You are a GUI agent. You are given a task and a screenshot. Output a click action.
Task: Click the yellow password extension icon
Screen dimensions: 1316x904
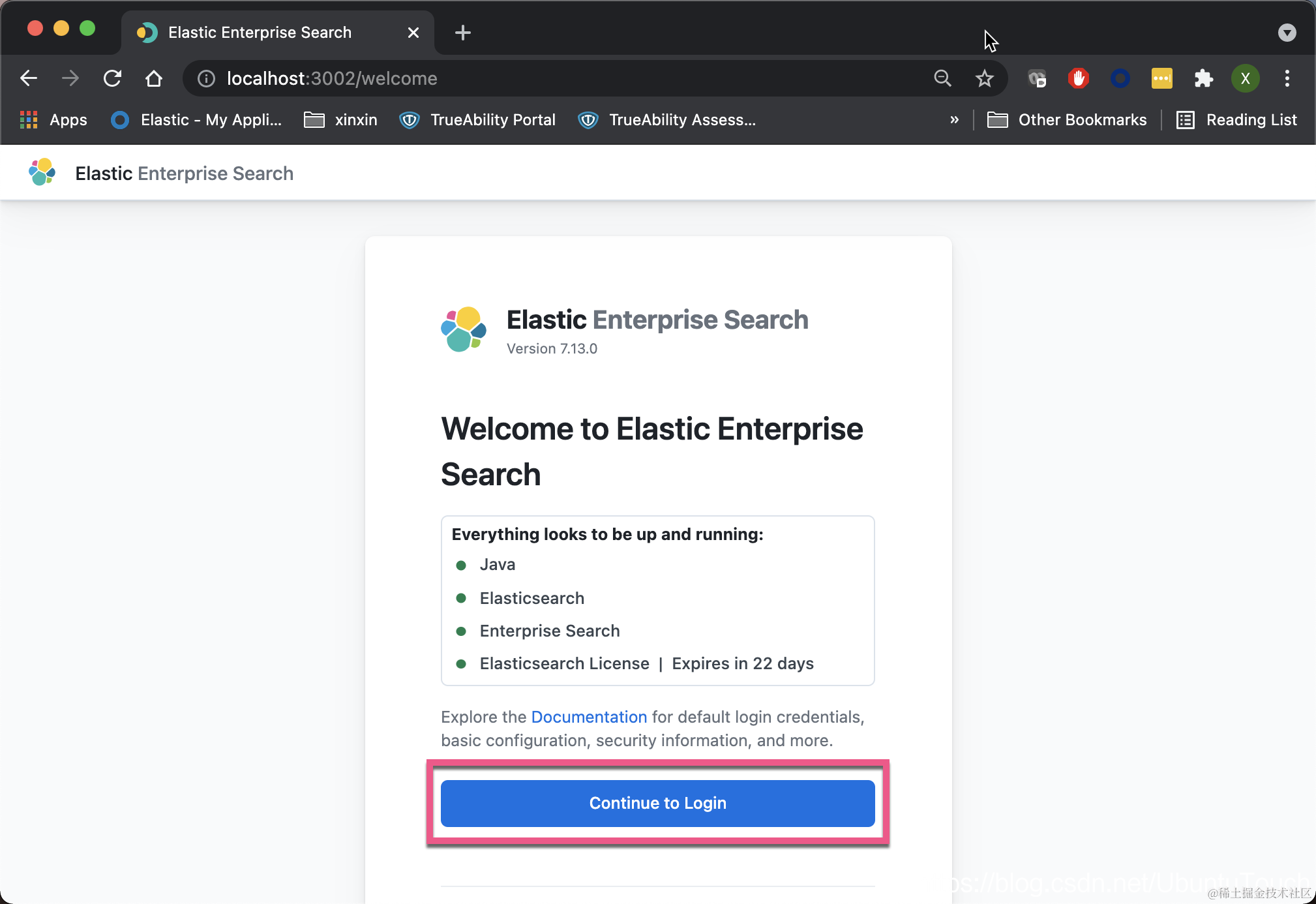1161,78
